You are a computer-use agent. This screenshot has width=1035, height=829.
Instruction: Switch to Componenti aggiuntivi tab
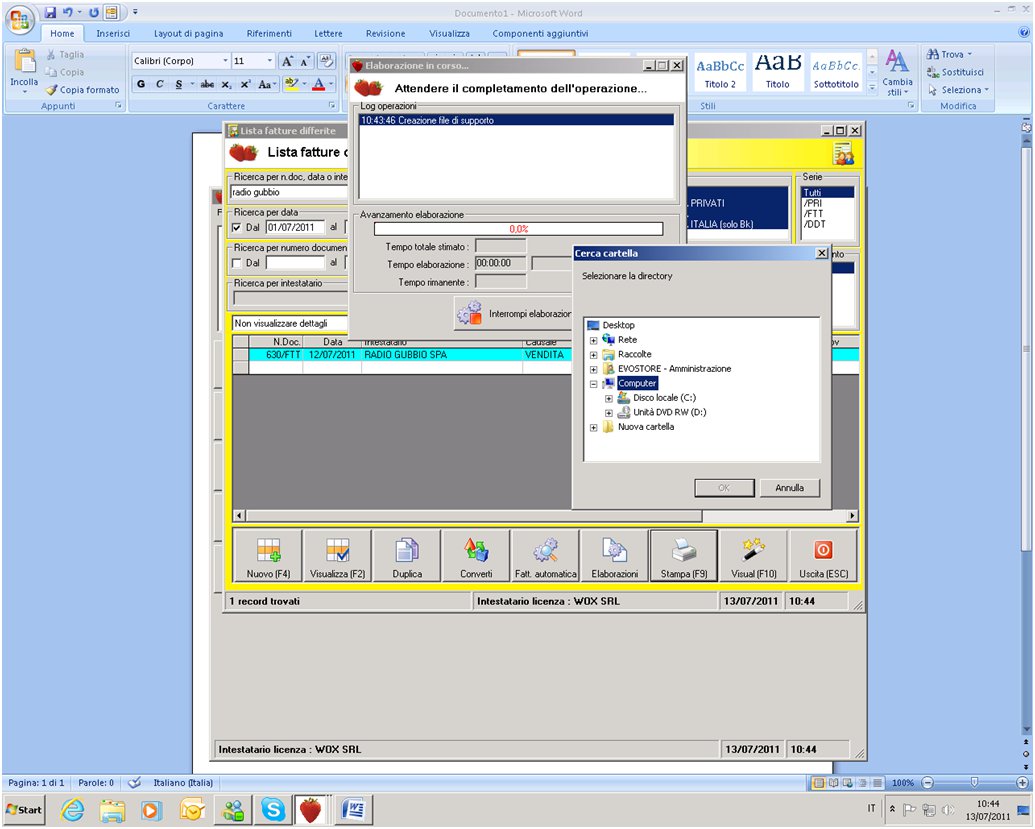click(x=540, y=34)
